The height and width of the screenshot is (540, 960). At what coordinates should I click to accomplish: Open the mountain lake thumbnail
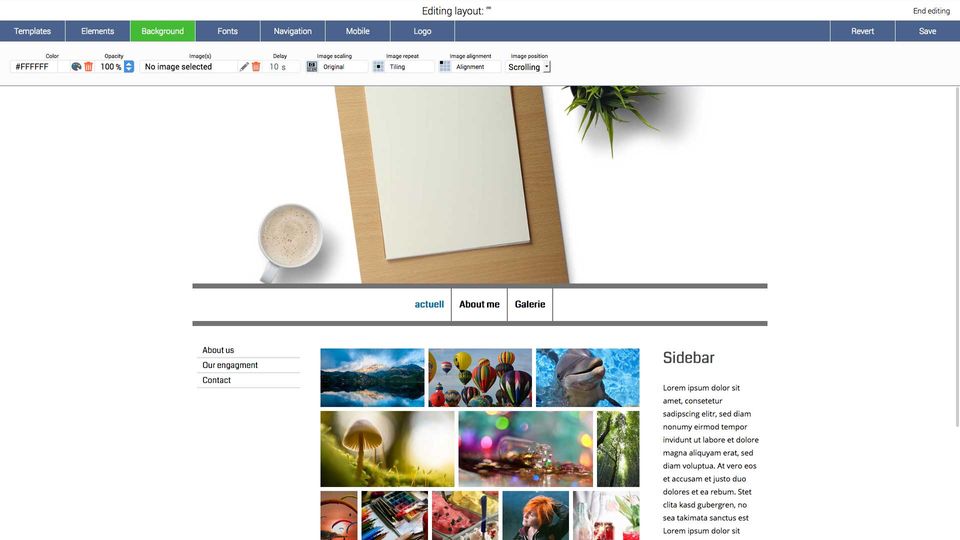pyautogui.click(x=372, y=378)
